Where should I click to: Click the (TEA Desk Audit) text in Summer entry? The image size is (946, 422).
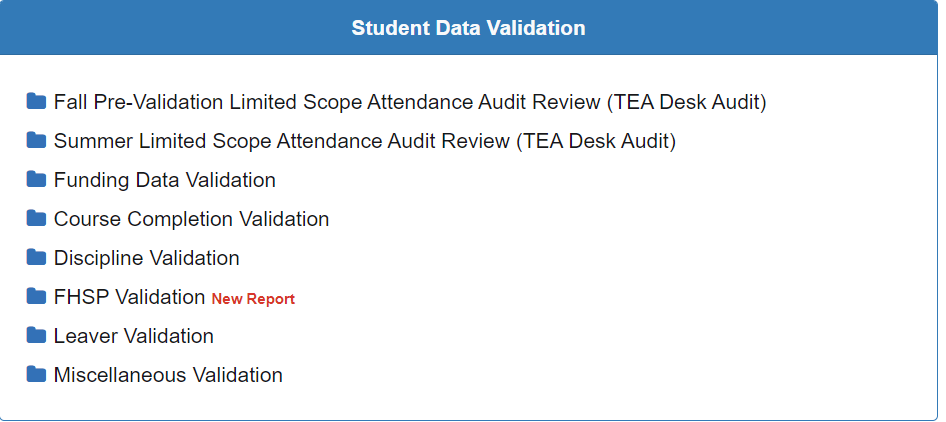(x=596, y=141)
